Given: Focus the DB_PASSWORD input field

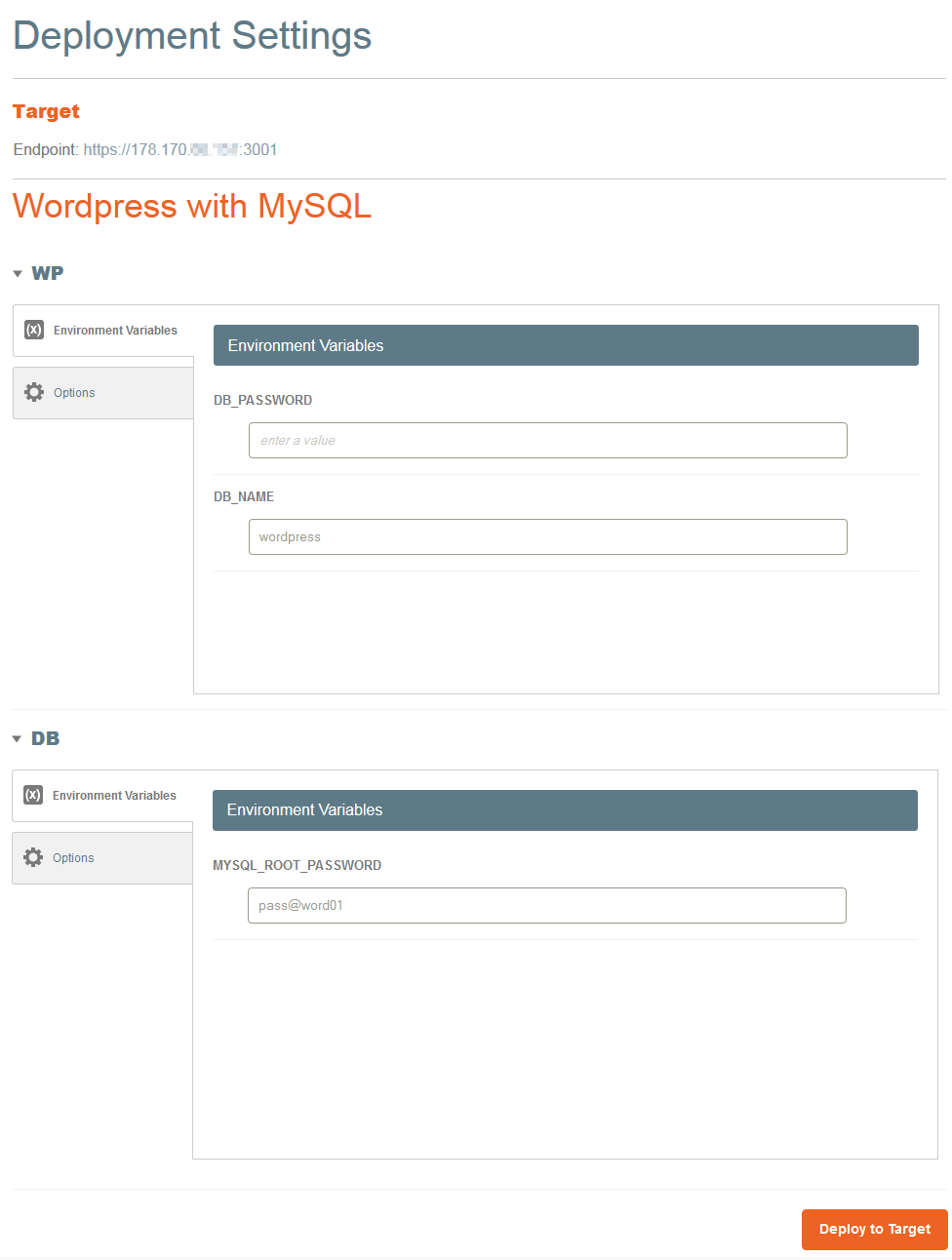Looking at the screenshot, I should [x=547, y=440].
